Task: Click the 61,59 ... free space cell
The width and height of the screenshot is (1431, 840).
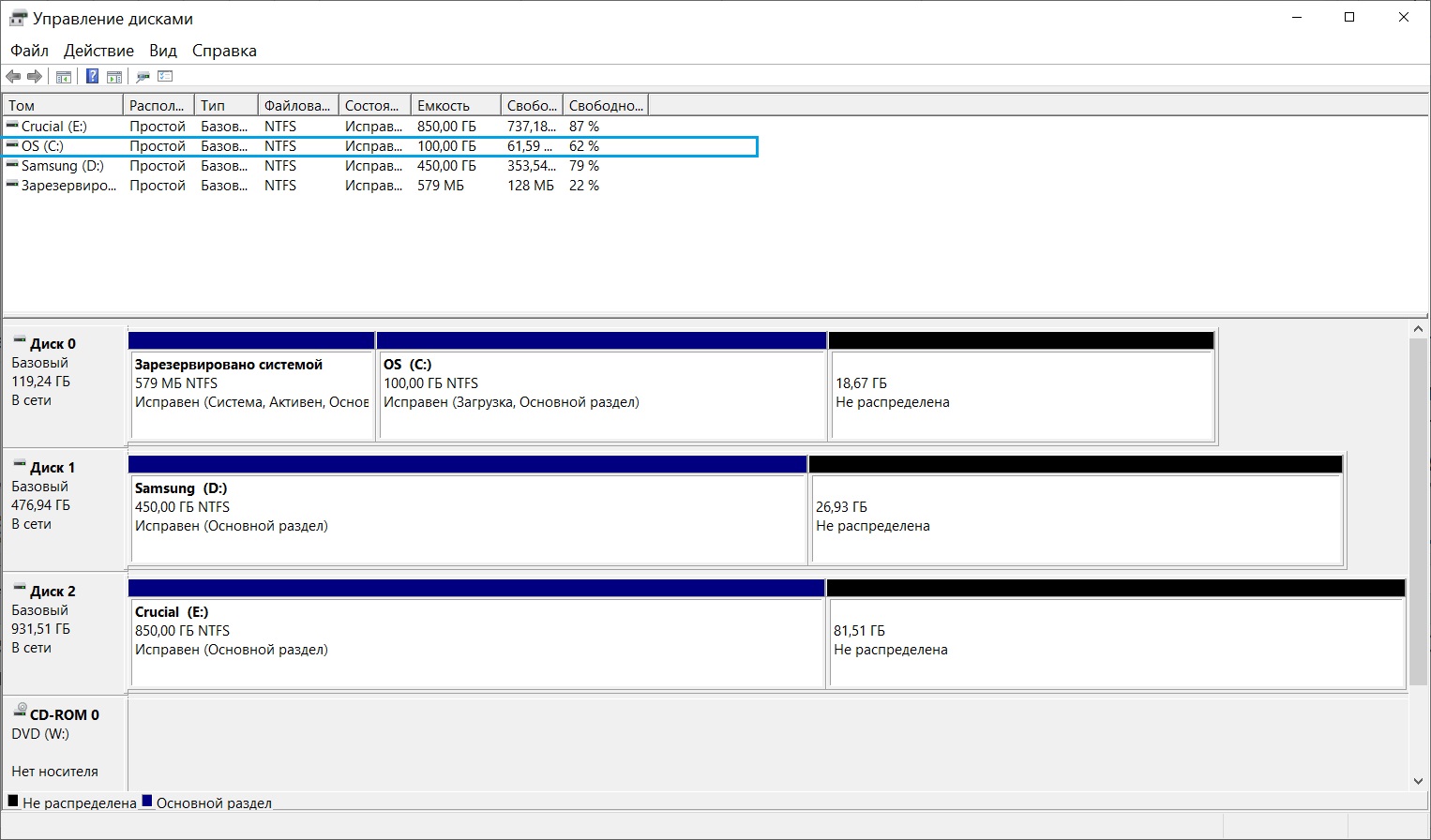Action: tap(530, 146)
